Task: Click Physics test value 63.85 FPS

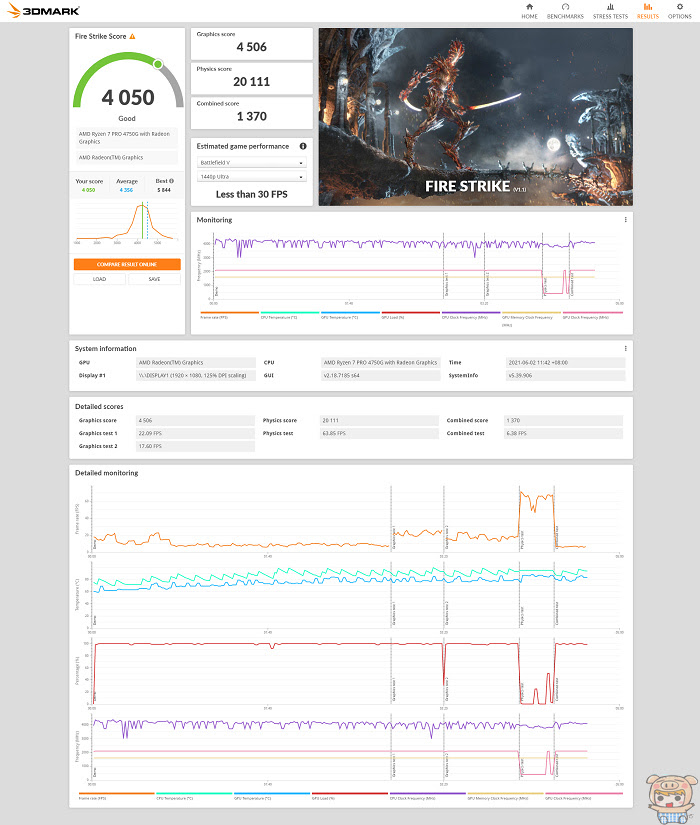Action: (x=379, y=434)
